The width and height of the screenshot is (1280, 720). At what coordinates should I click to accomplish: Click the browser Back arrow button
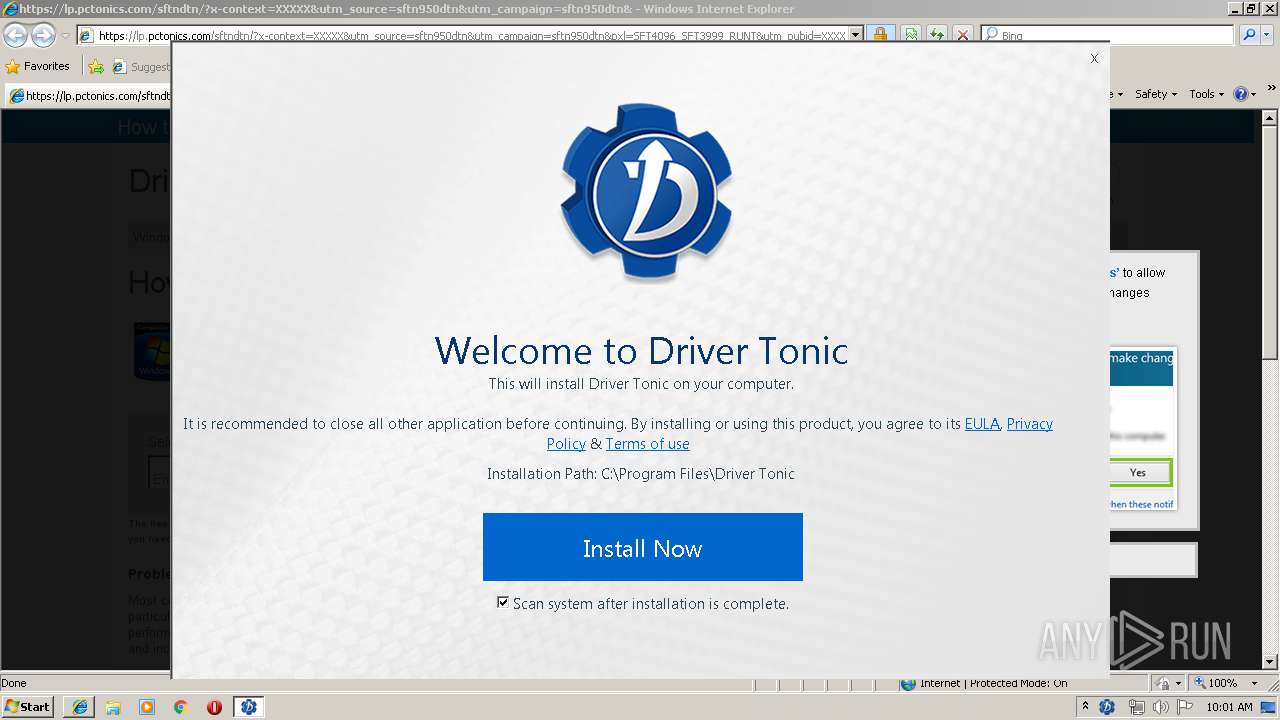point(16,36)
